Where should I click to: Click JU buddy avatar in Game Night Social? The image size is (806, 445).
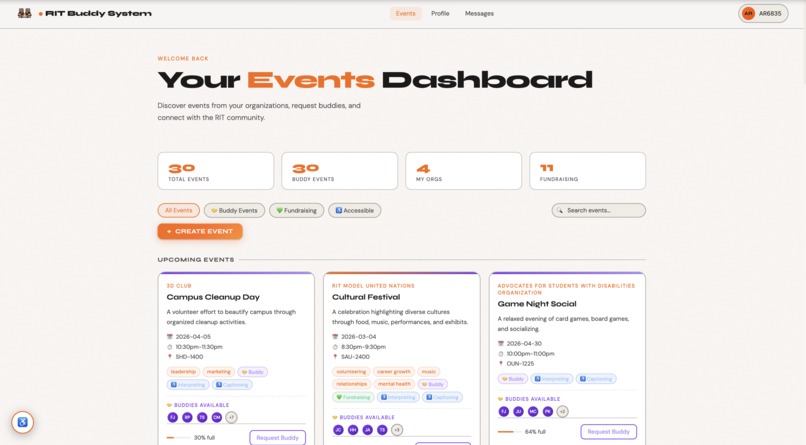[518, 411]
